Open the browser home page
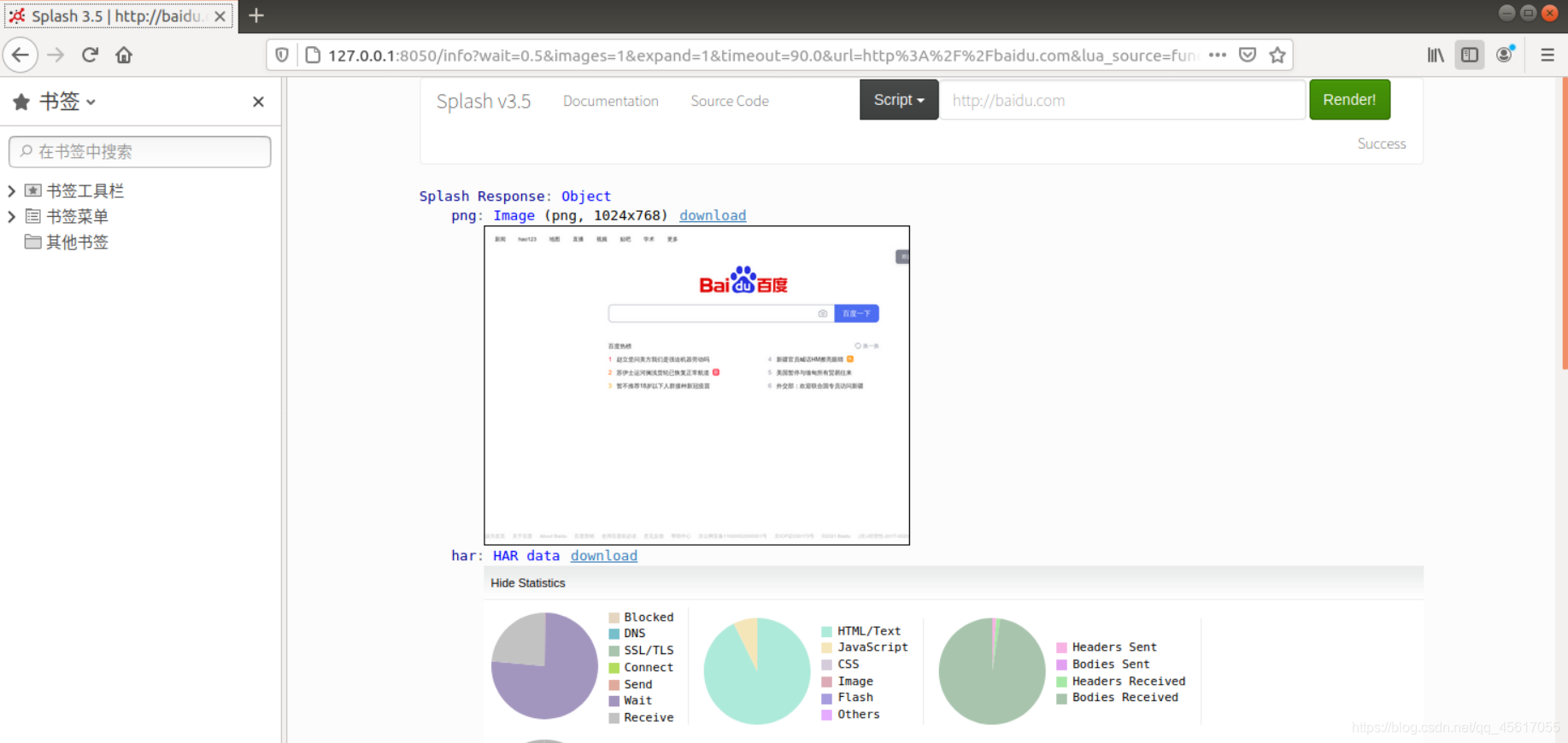 [x=124, y=56]
